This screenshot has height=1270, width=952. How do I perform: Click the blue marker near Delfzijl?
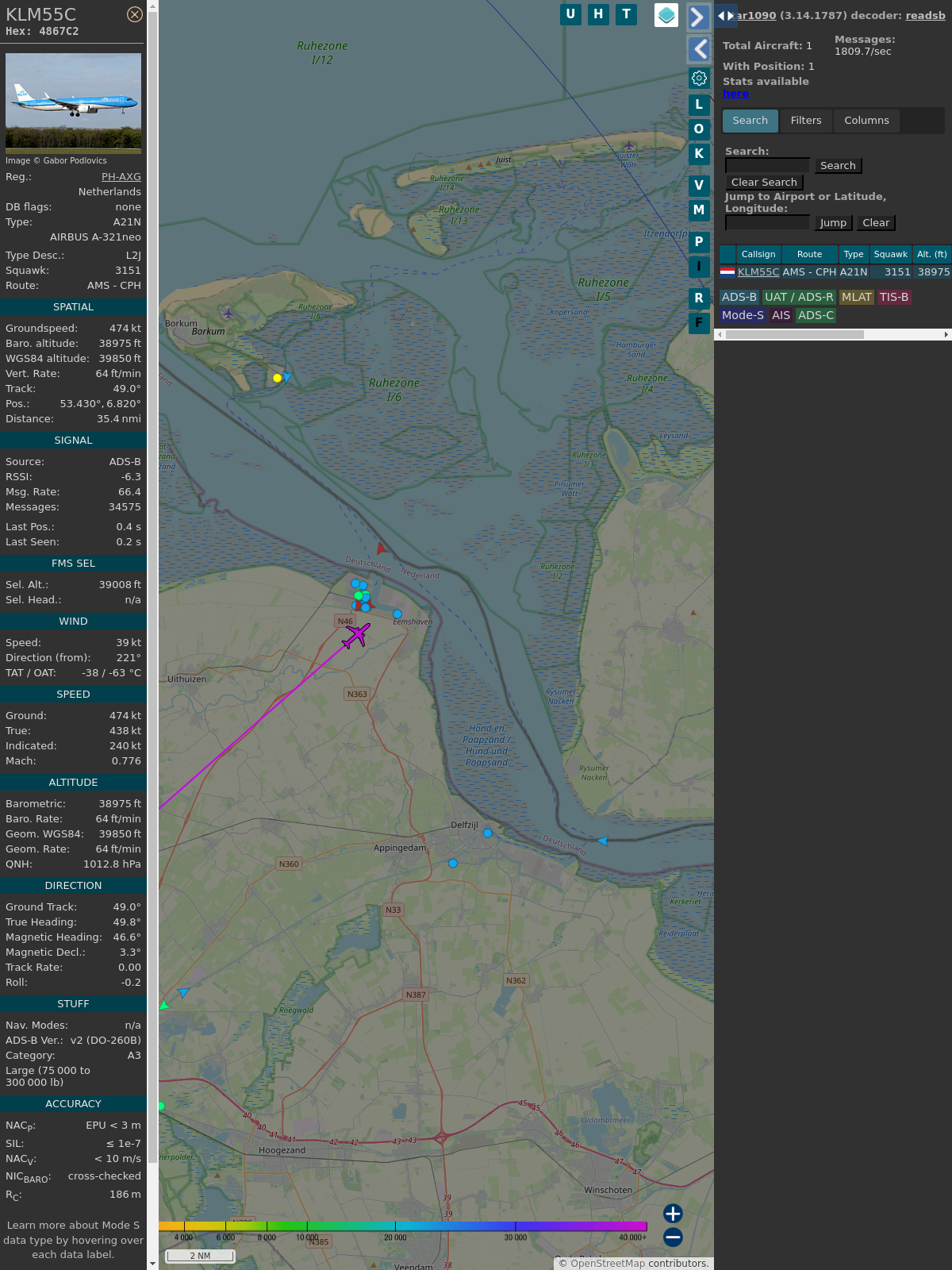pos(488,833)
